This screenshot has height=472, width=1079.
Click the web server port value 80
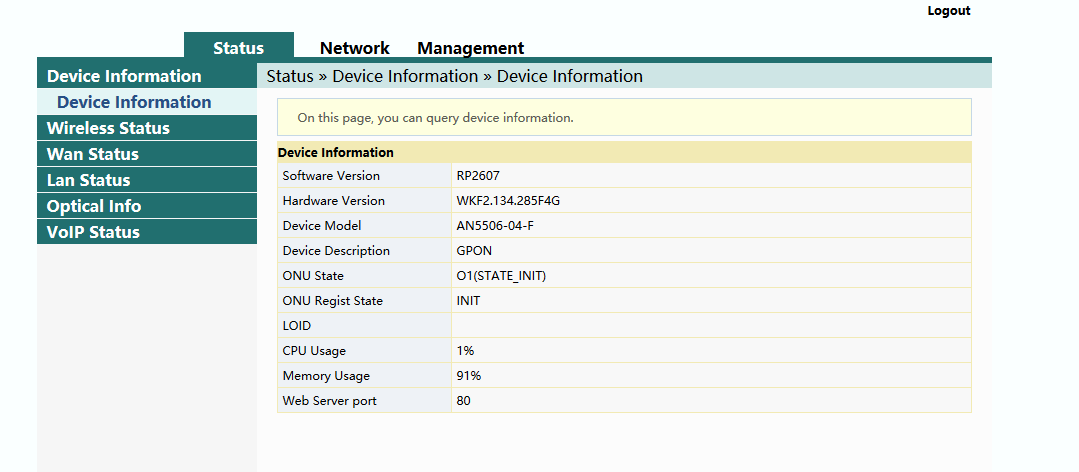pos(463,400)
